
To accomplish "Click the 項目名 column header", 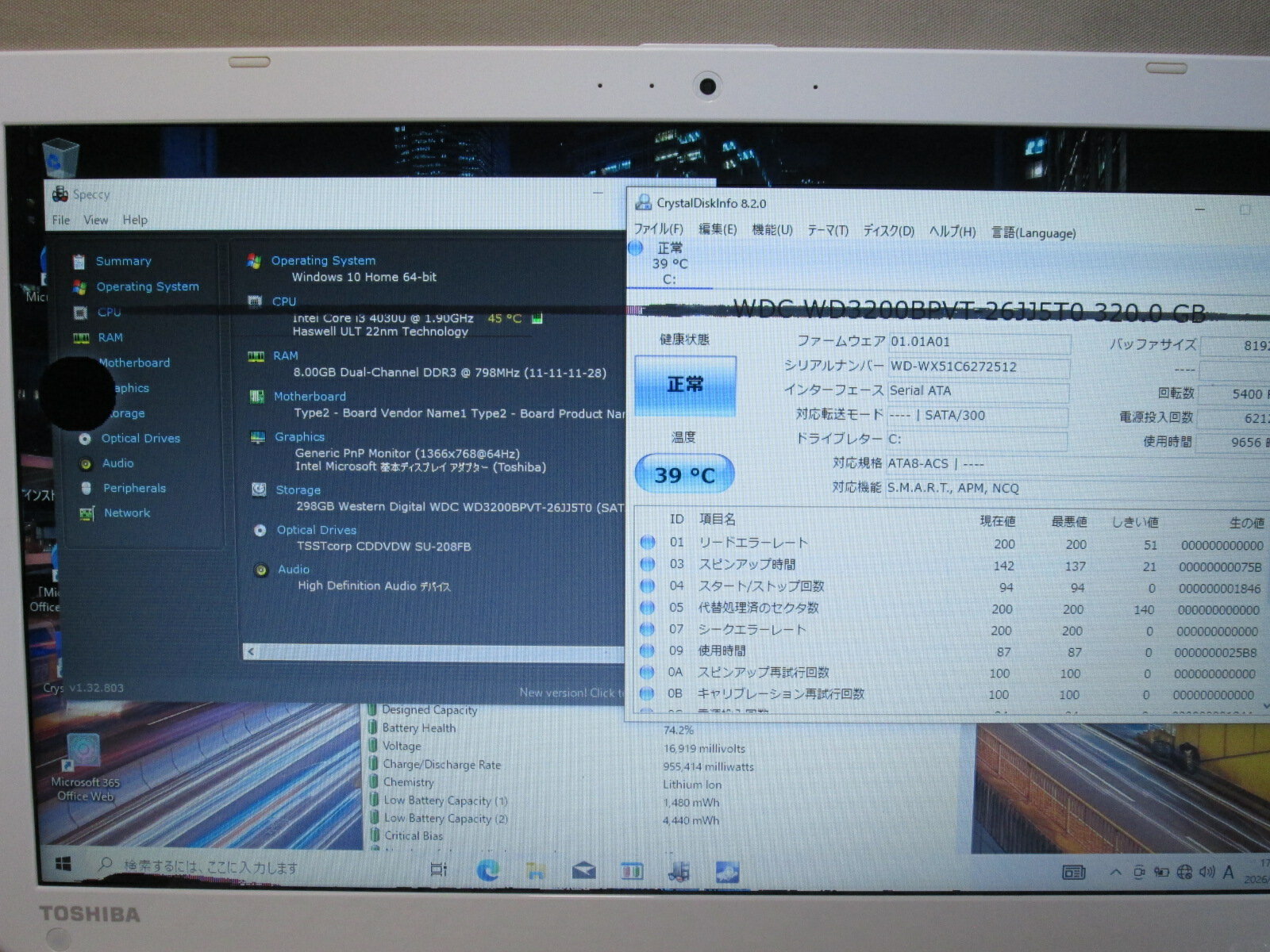I will pos(717,519).
